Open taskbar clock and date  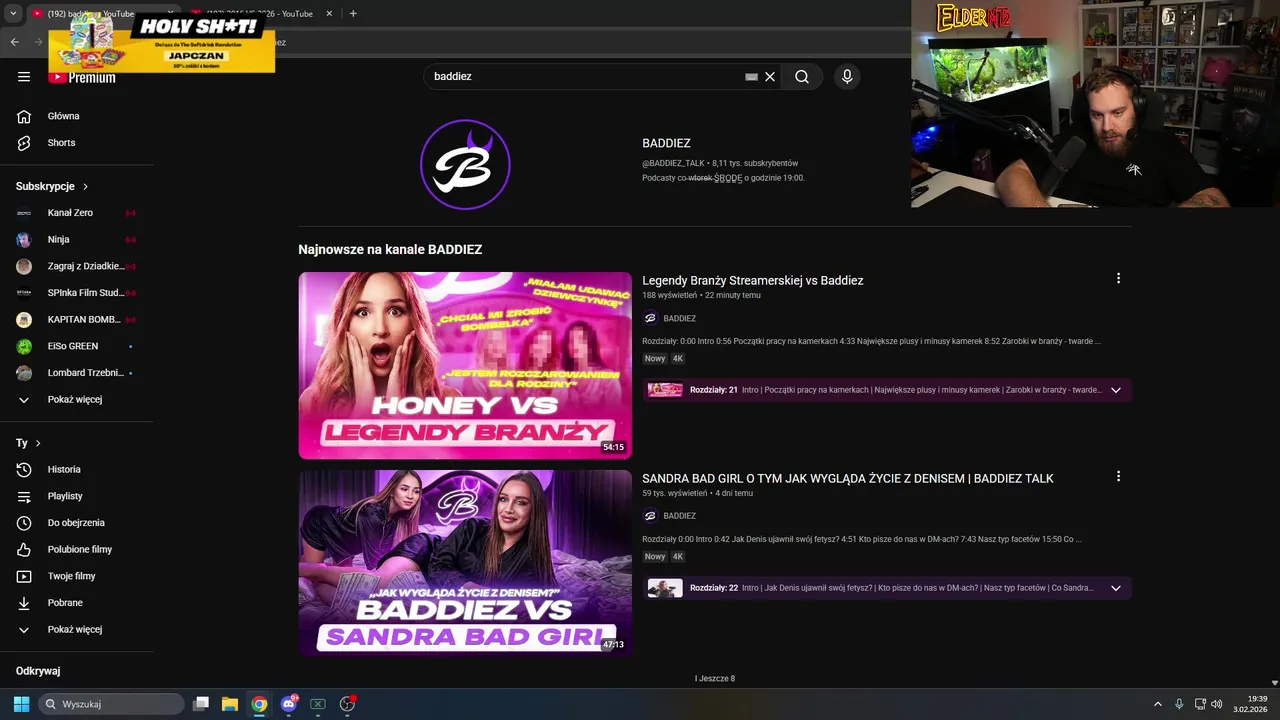[1250, 704]
